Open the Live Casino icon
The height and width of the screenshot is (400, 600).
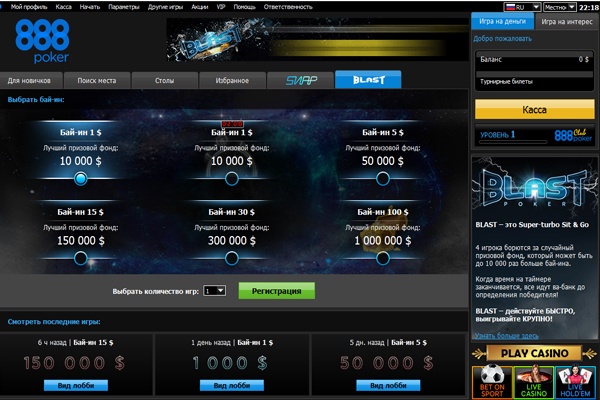534,382
